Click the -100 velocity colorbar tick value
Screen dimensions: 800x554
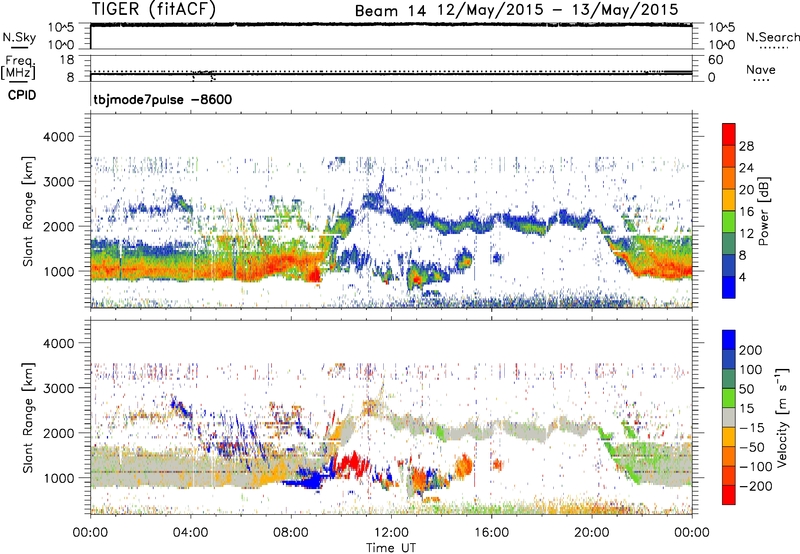[x=756, y=466]
